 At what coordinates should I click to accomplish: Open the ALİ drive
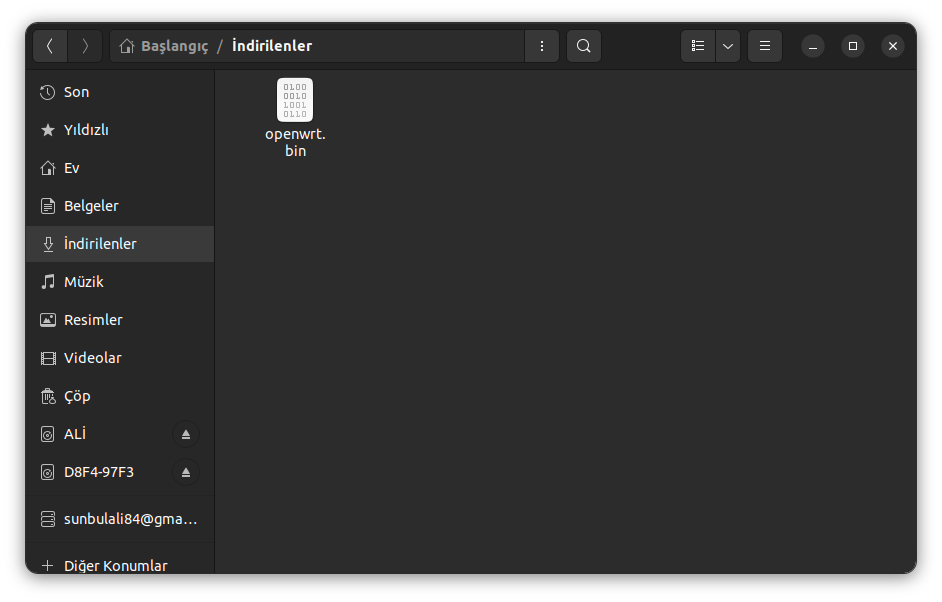(99, 434)
